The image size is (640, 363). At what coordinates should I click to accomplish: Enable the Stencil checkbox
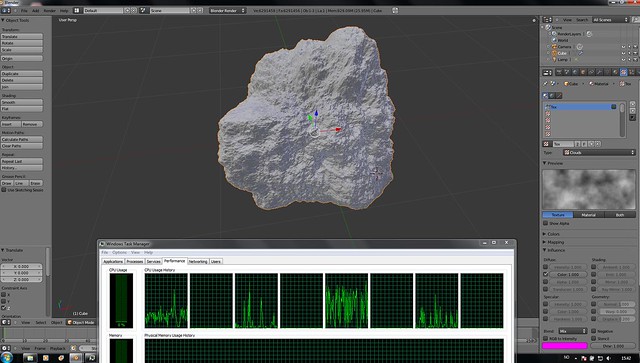point(593,338)
